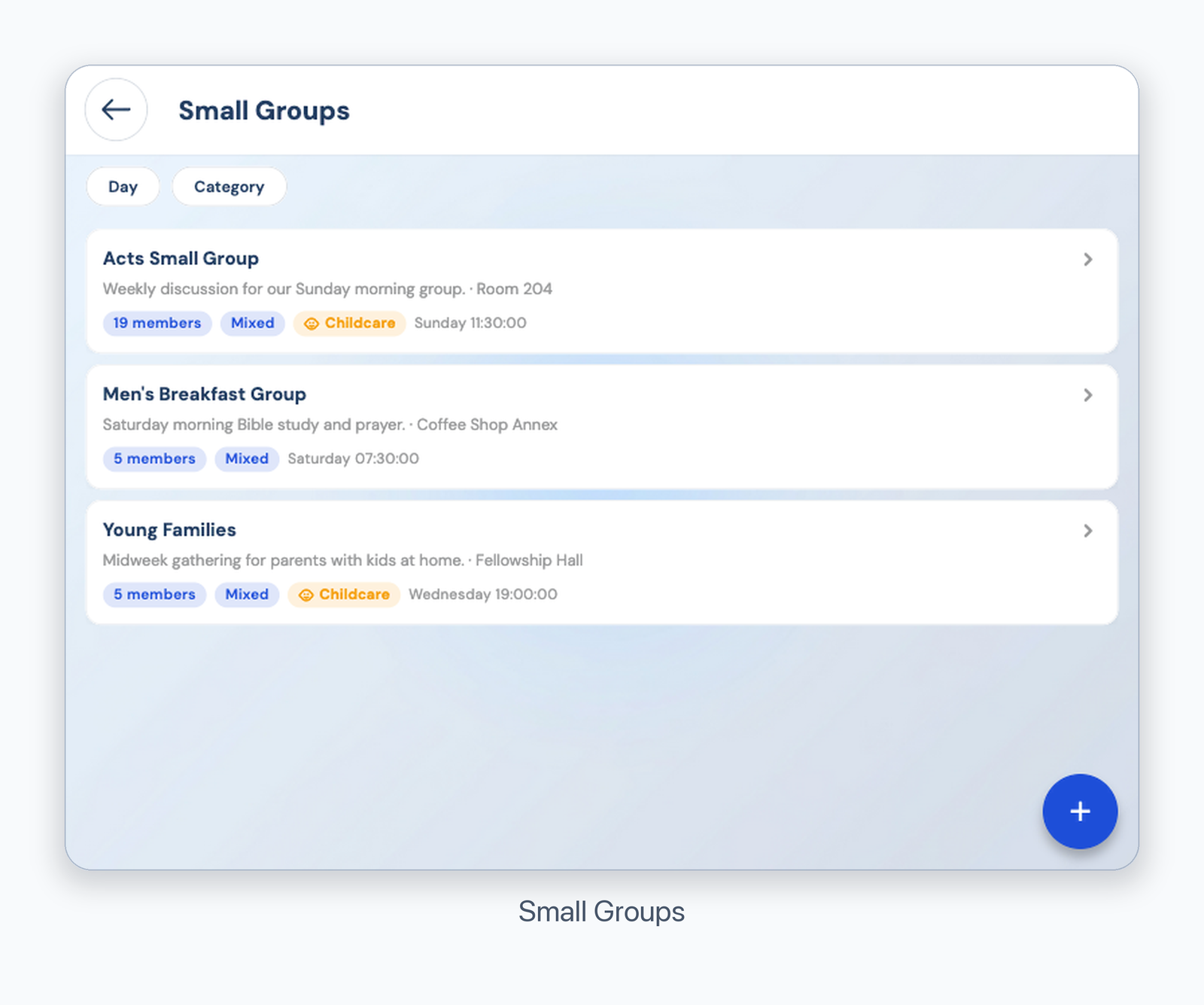Add a new small group with plus button
The image size is (1204, 1005).
click(1080, 812)
